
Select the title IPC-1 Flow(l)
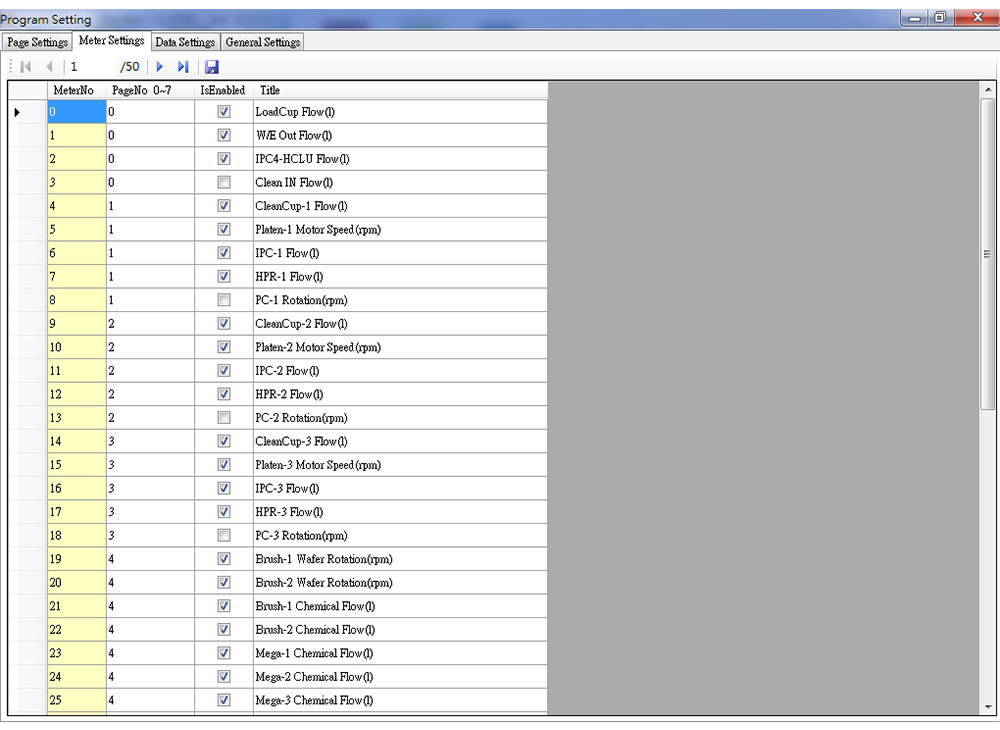click(287, 253)
